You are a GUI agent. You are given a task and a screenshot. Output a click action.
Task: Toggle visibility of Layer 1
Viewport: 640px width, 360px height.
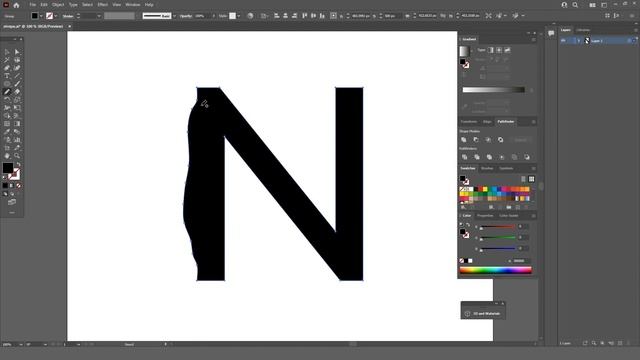[x=564, y=41]
